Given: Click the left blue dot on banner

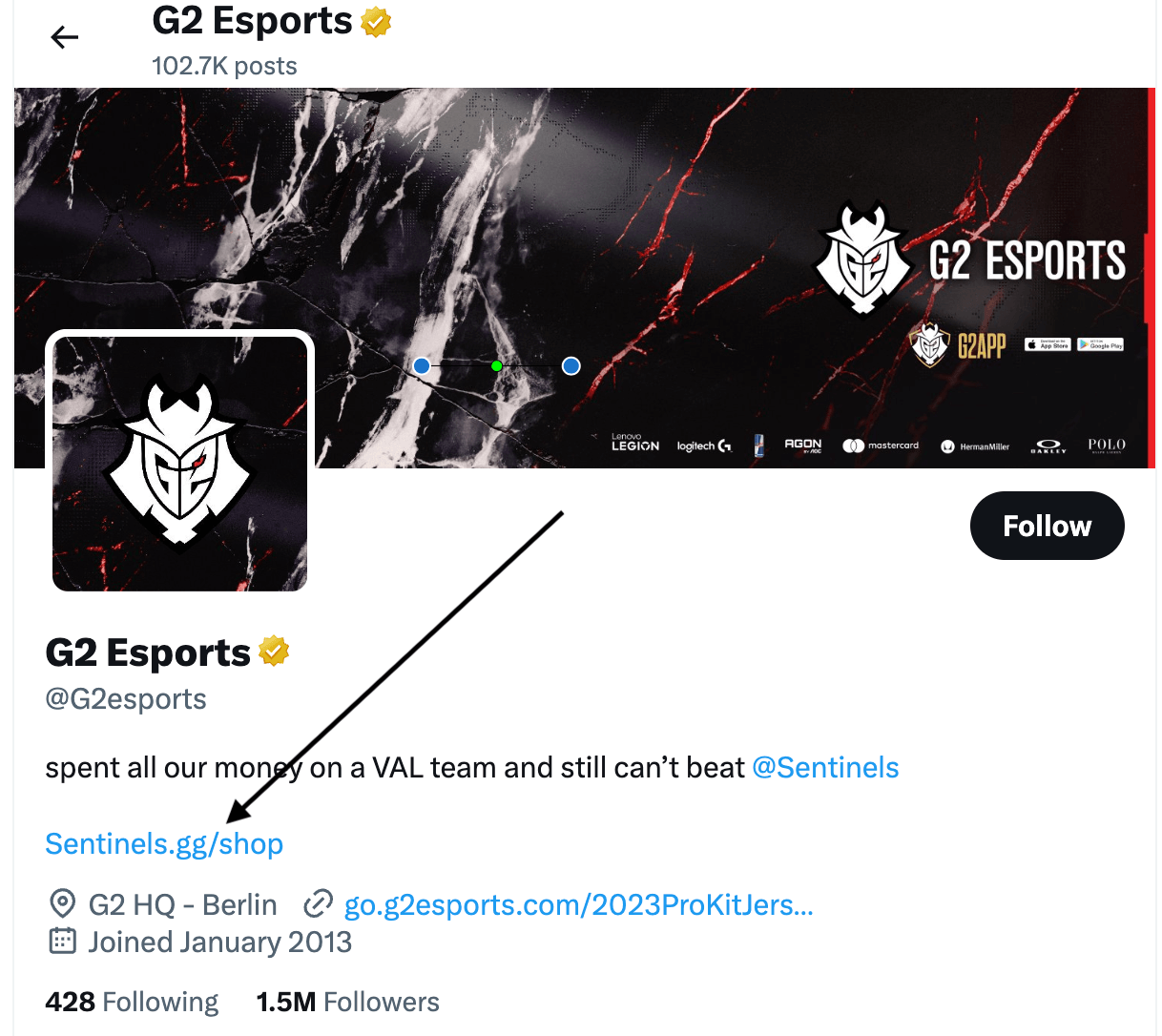Looking at the screenshot, I should (422, 365).
